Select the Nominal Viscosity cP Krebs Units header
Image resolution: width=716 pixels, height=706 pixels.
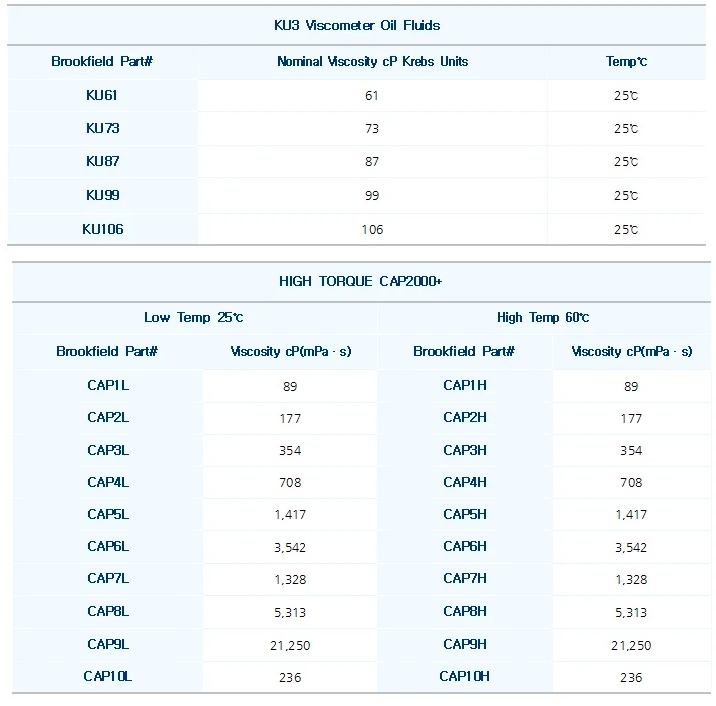[372, 62]
